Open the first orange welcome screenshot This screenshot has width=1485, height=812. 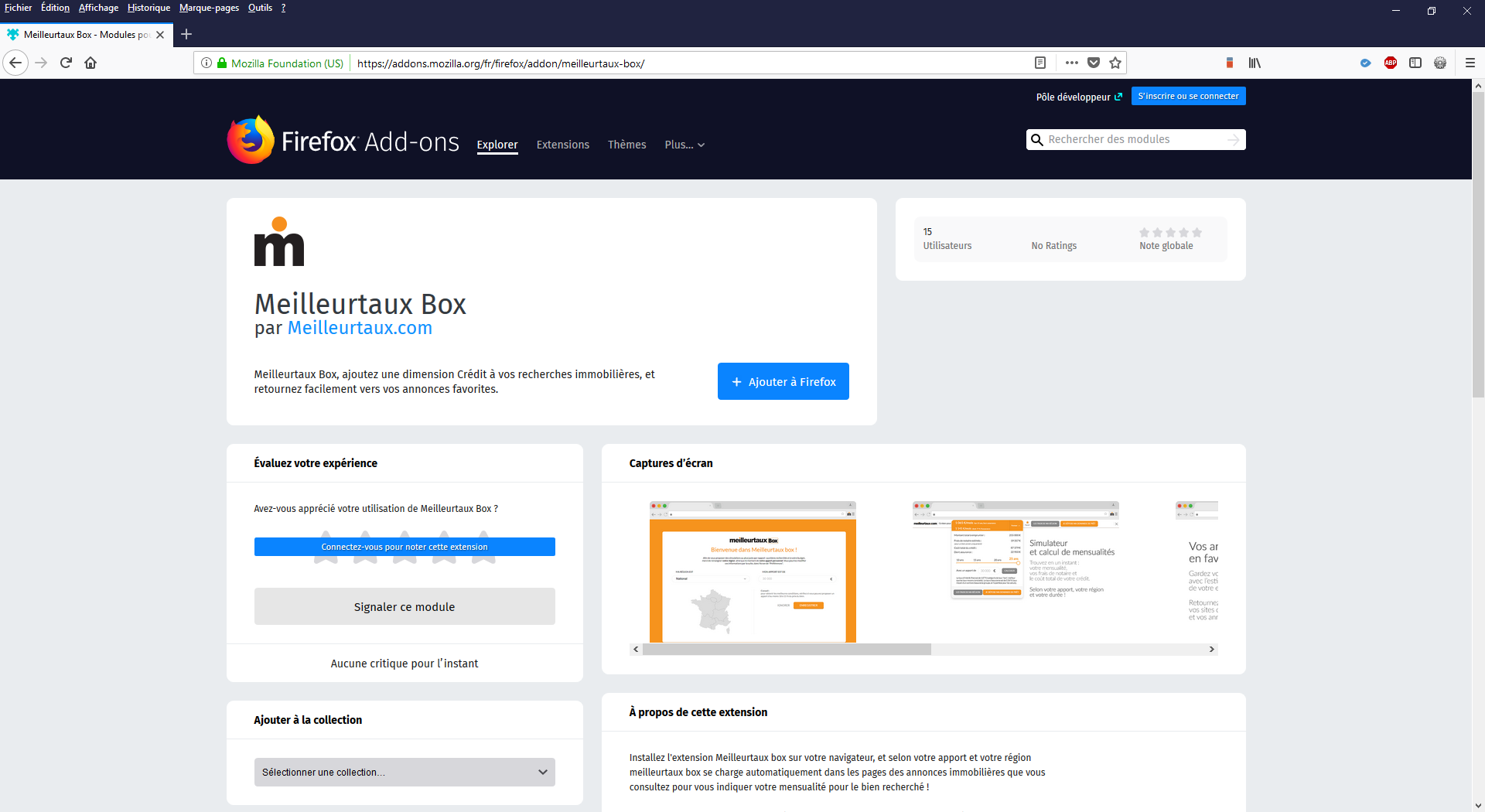click(x=753, y=571)
